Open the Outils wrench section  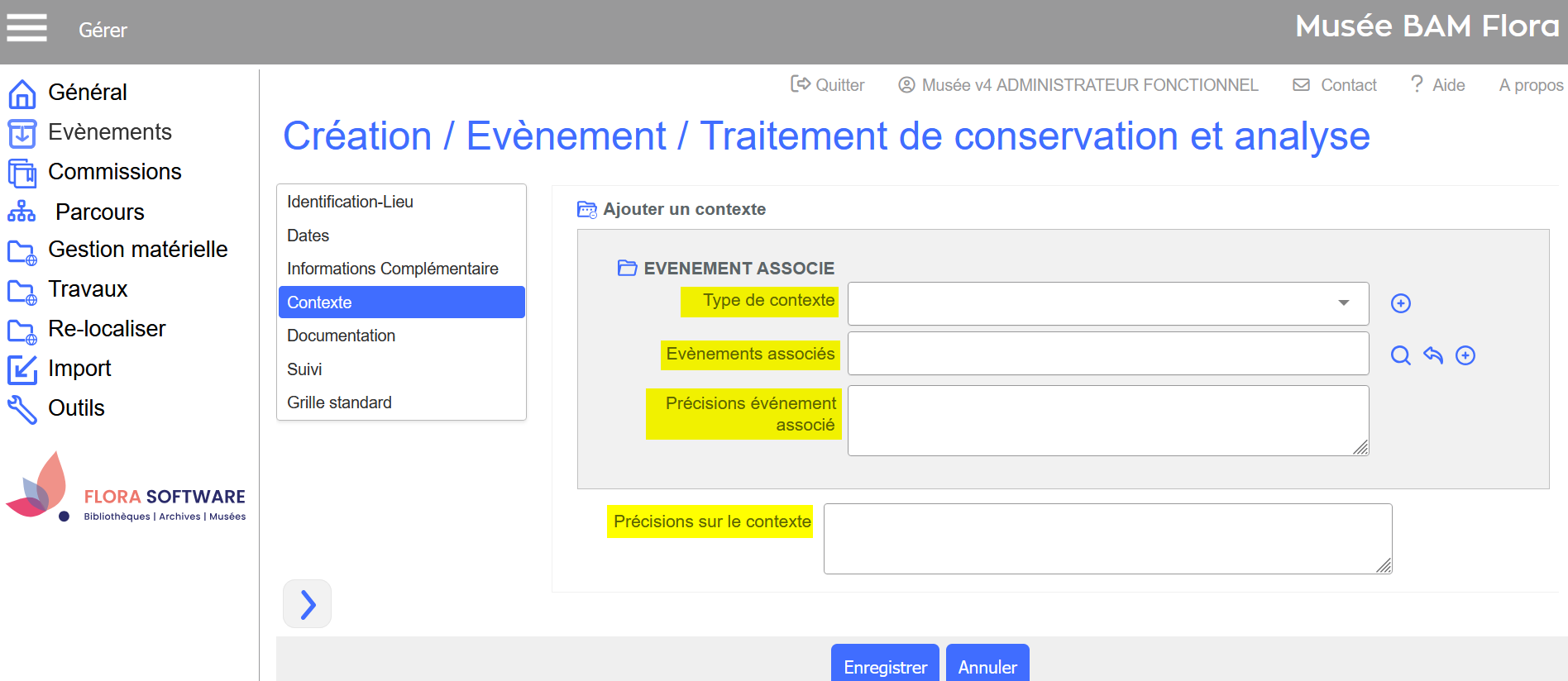click(x=76, y=408)
